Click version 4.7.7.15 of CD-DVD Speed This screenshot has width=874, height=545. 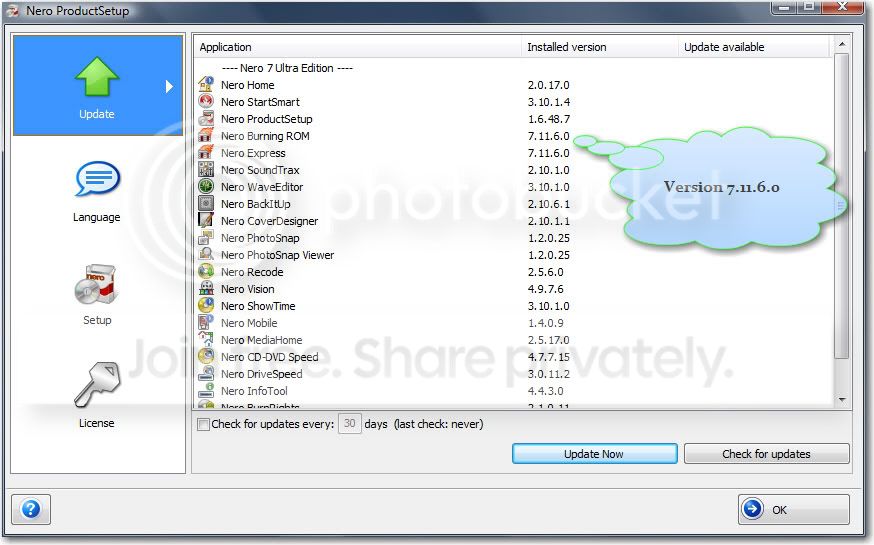click(548, 357)
